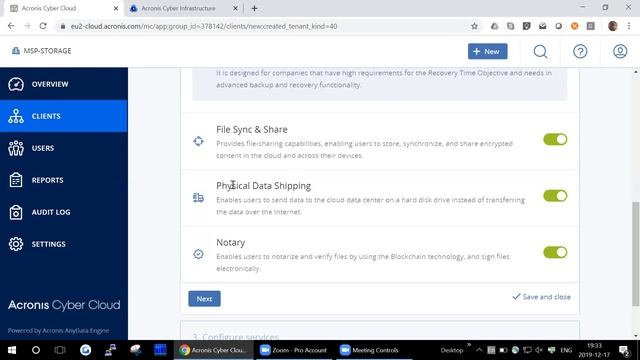This screenshot has height=360, width=640.
Task: Click the Settings gear icon
Action: (x=16, y=244)
